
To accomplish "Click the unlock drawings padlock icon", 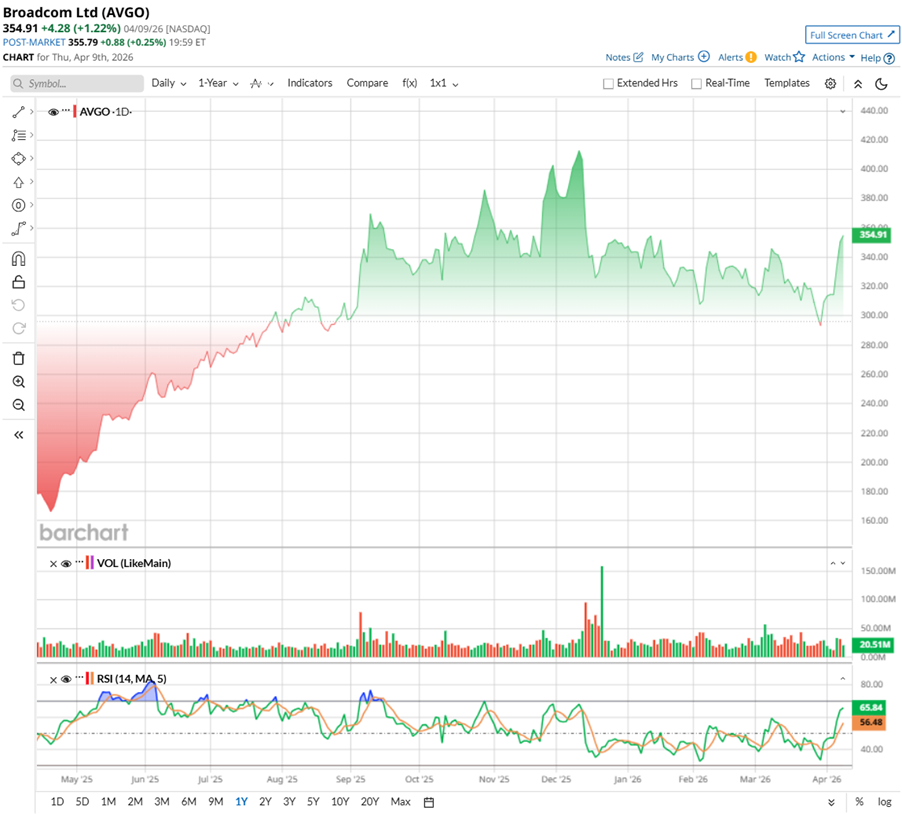I will point(18,282).
